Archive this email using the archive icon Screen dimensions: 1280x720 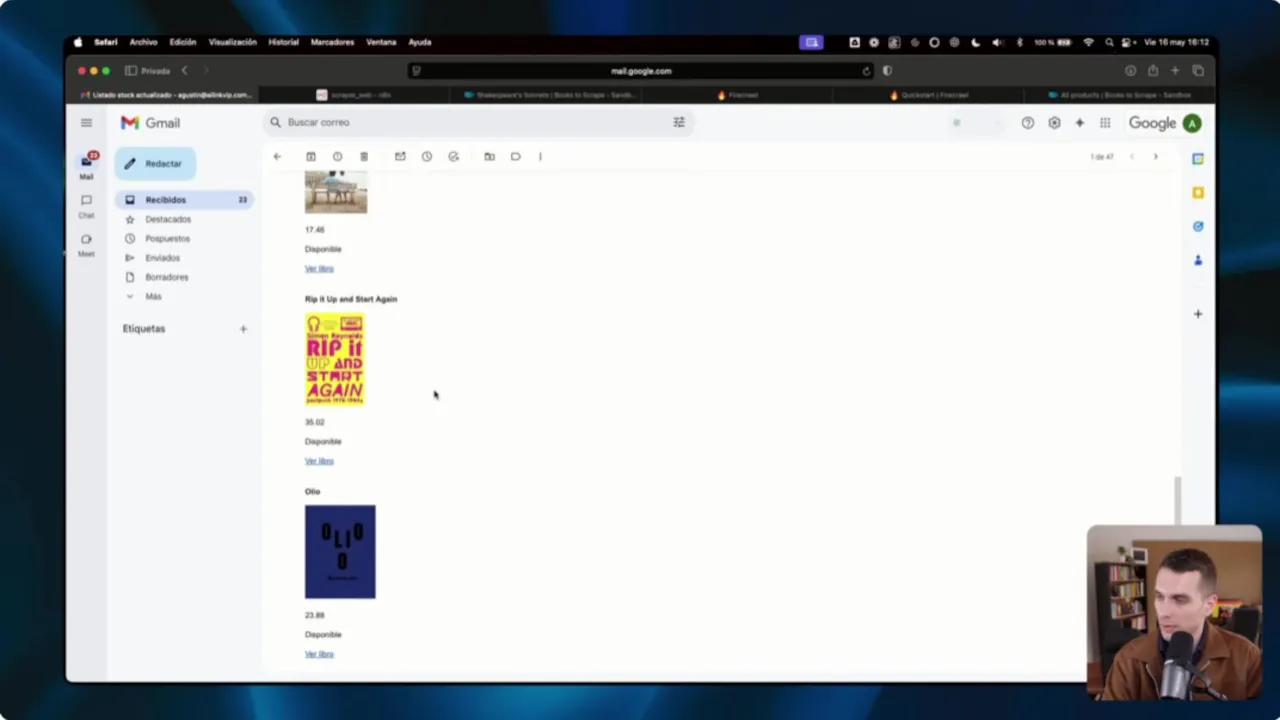(311, 157)
